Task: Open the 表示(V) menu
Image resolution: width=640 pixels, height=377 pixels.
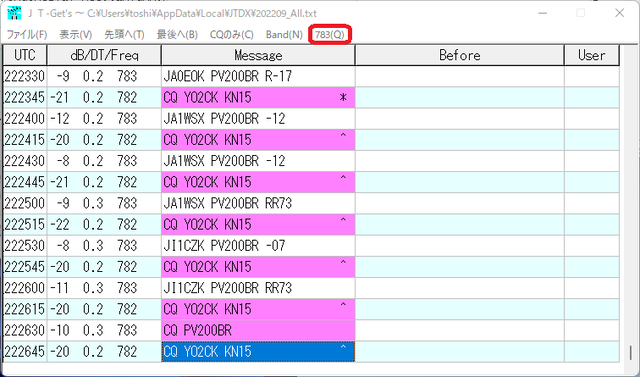Action: 76,35
